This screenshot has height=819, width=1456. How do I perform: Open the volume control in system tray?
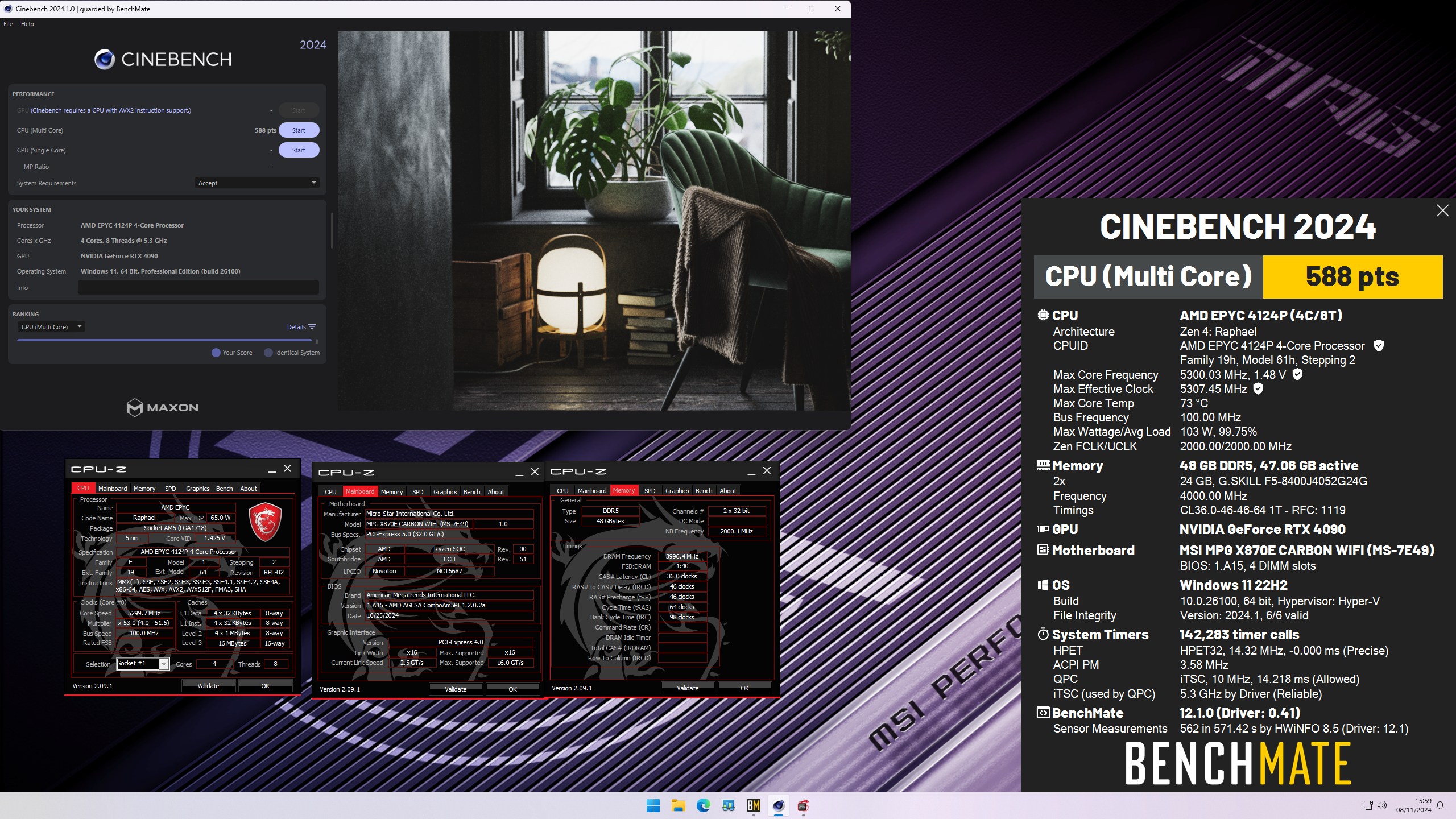point(1382,805)
